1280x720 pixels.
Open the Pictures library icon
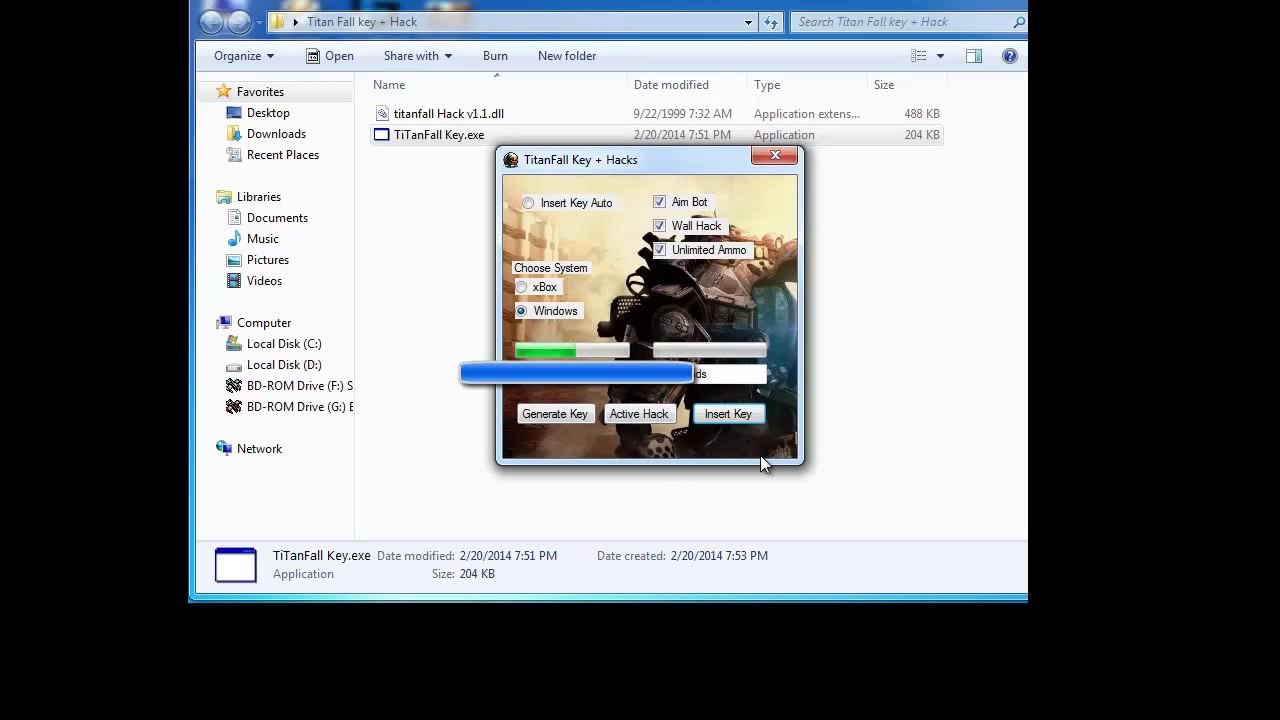click(x=234, y=260)
